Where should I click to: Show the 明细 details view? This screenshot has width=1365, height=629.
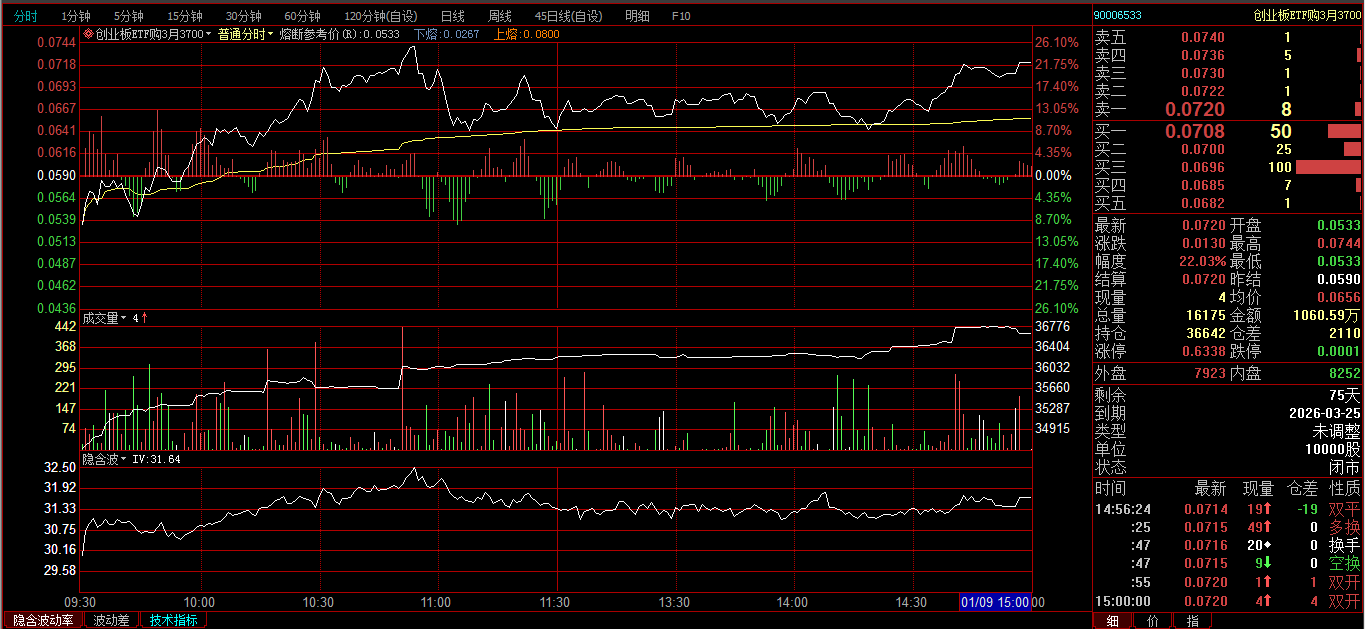(x=637, y=16)
